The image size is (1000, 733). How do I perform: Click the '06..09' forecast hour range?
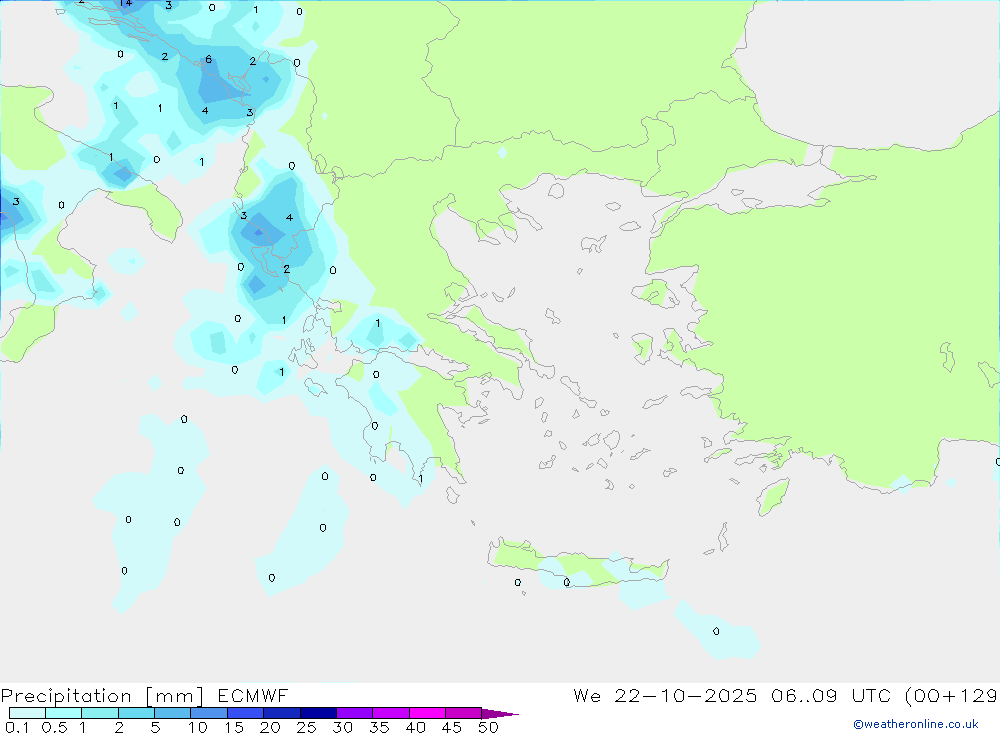coord(804,695)
